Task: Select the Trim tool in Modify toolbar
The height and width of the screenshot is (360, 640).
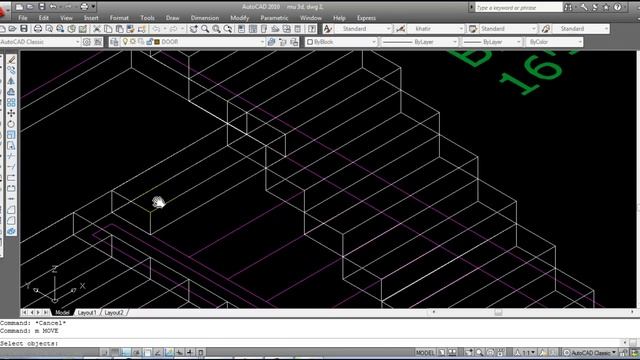Action: pyautogui.click(x=11, y=156)
